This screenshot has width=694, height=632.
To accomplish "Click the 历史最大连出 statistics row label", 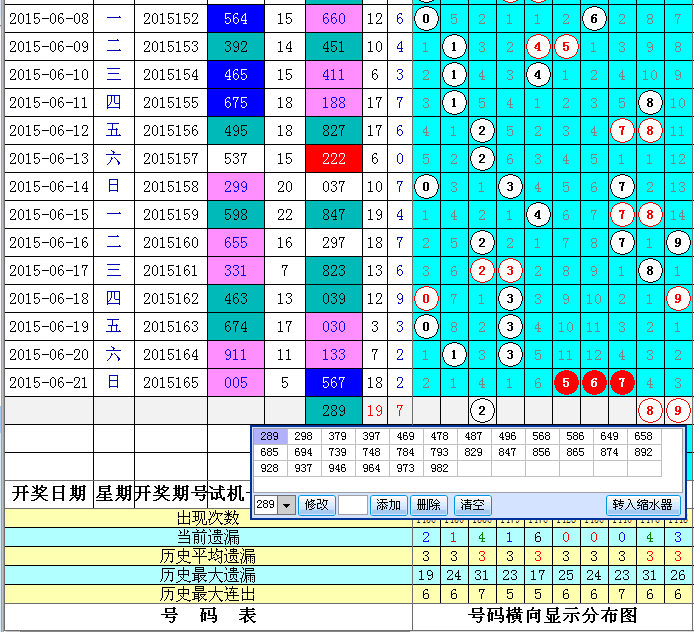I will point(208,594).
